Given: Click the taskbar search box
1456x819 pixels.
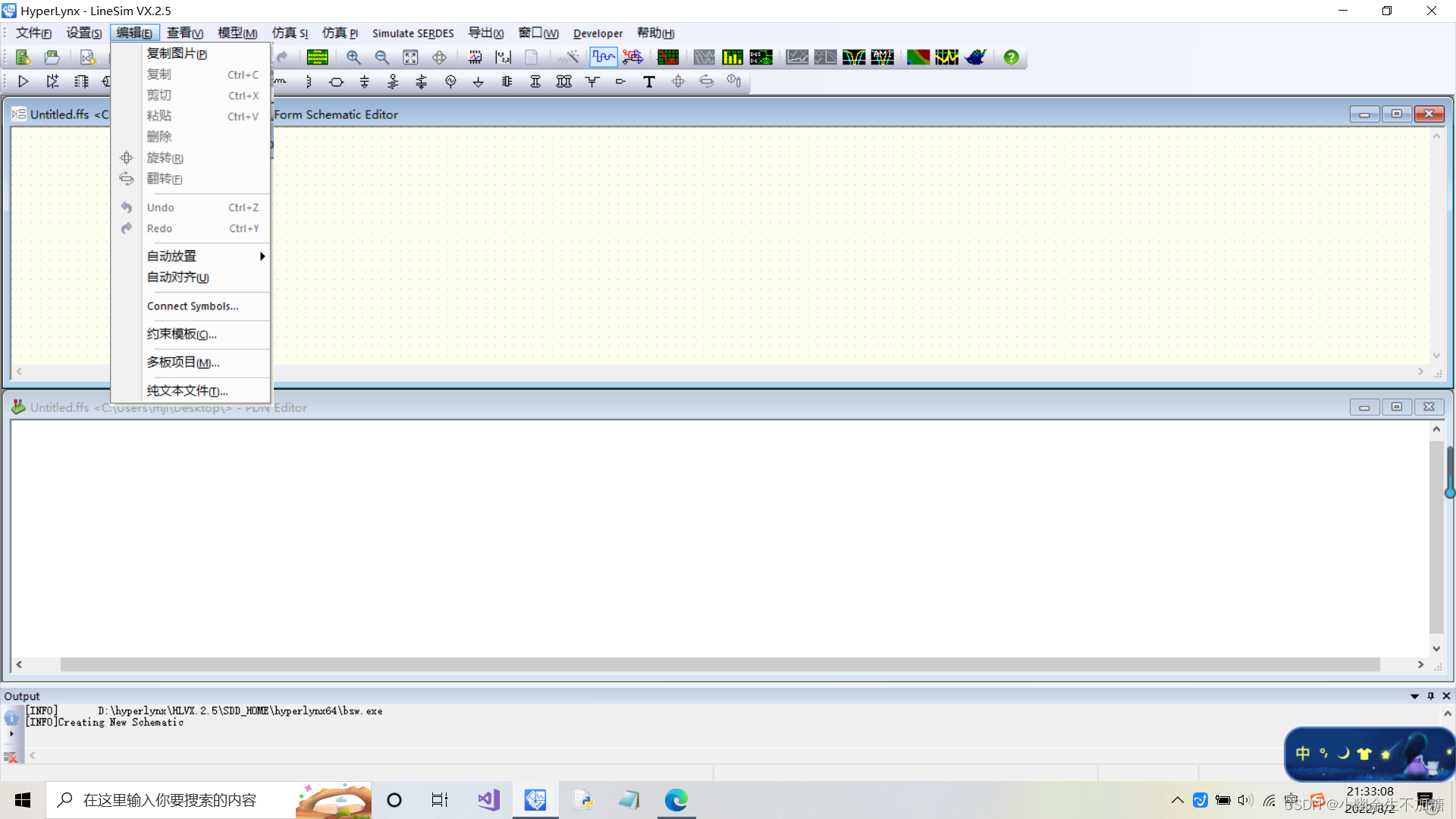Looking at the screenshot, I should (x=209, y=800).
